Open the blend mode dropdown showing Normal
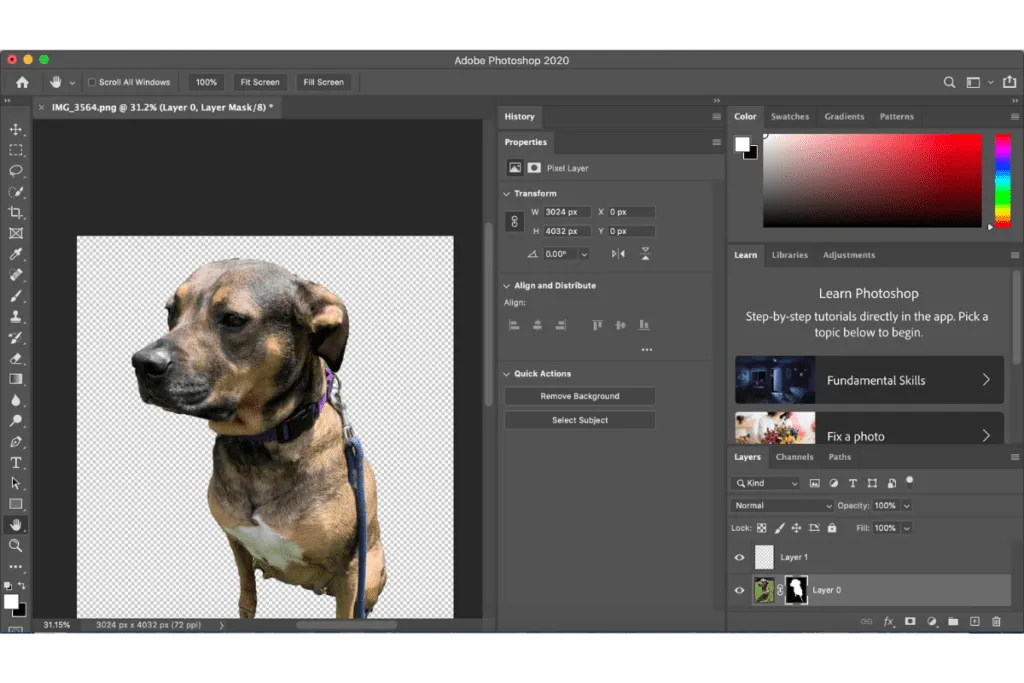1024x683 pixels. tap(780, 505)
